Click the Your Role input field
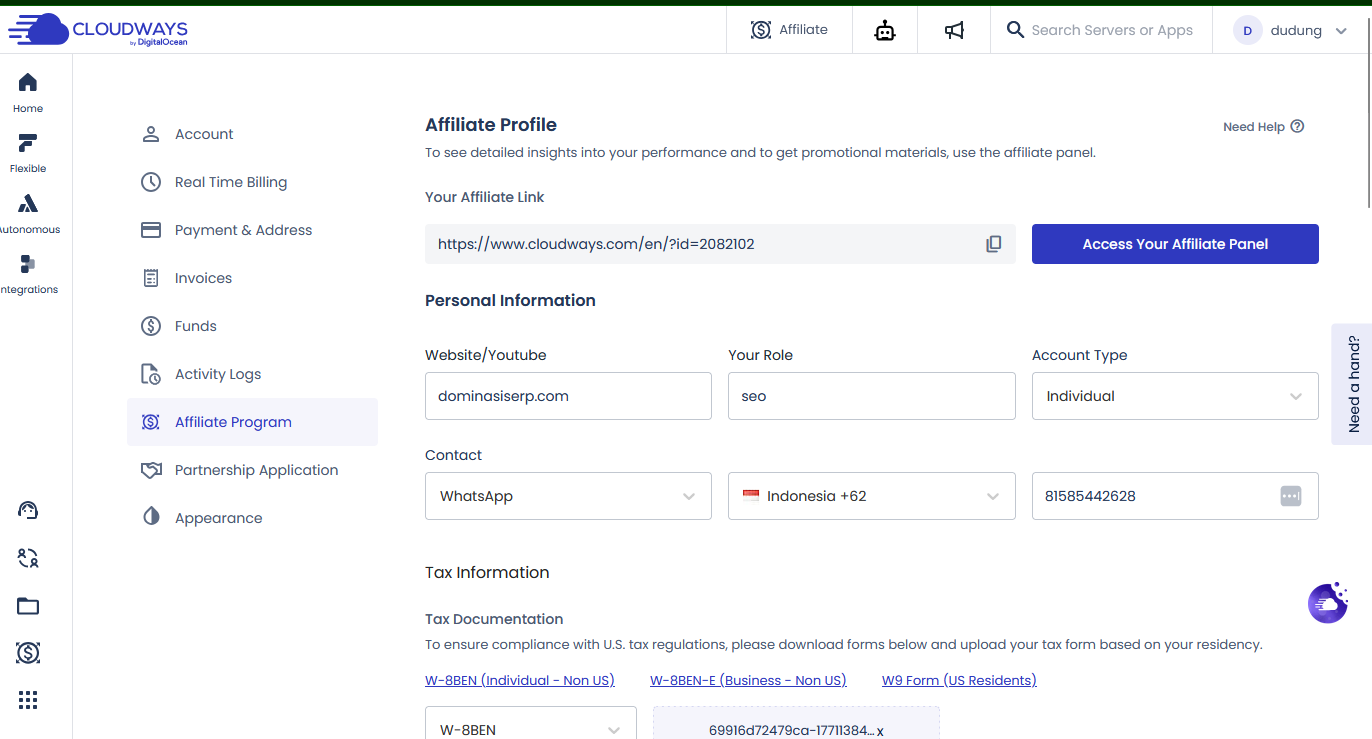 coord(872,396)
